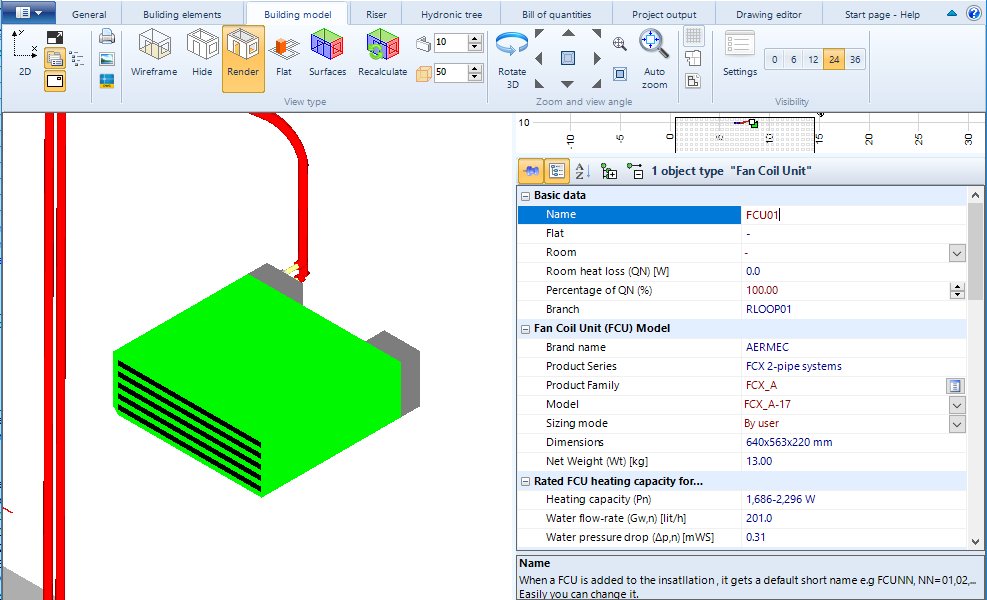The image size is (987, 600).
Task: Open the Bill of quantities tab
Action: coord(555,14)
